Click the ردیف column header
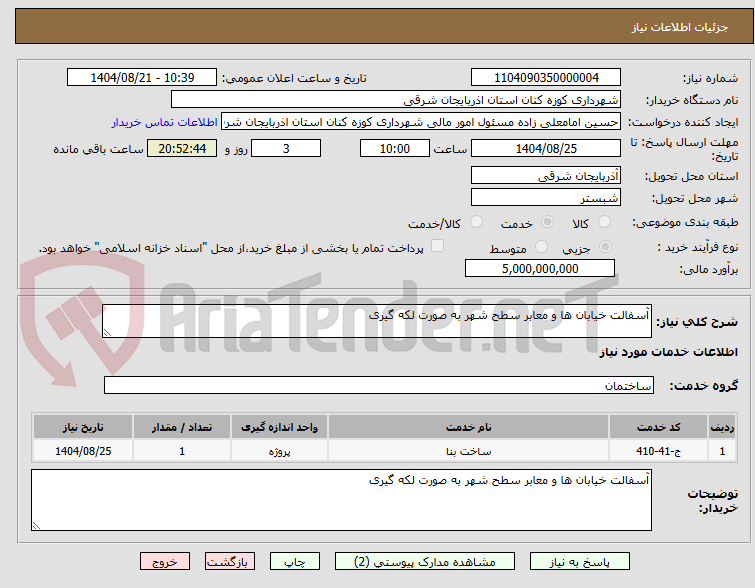755x588 pixels. coord(722,427)
